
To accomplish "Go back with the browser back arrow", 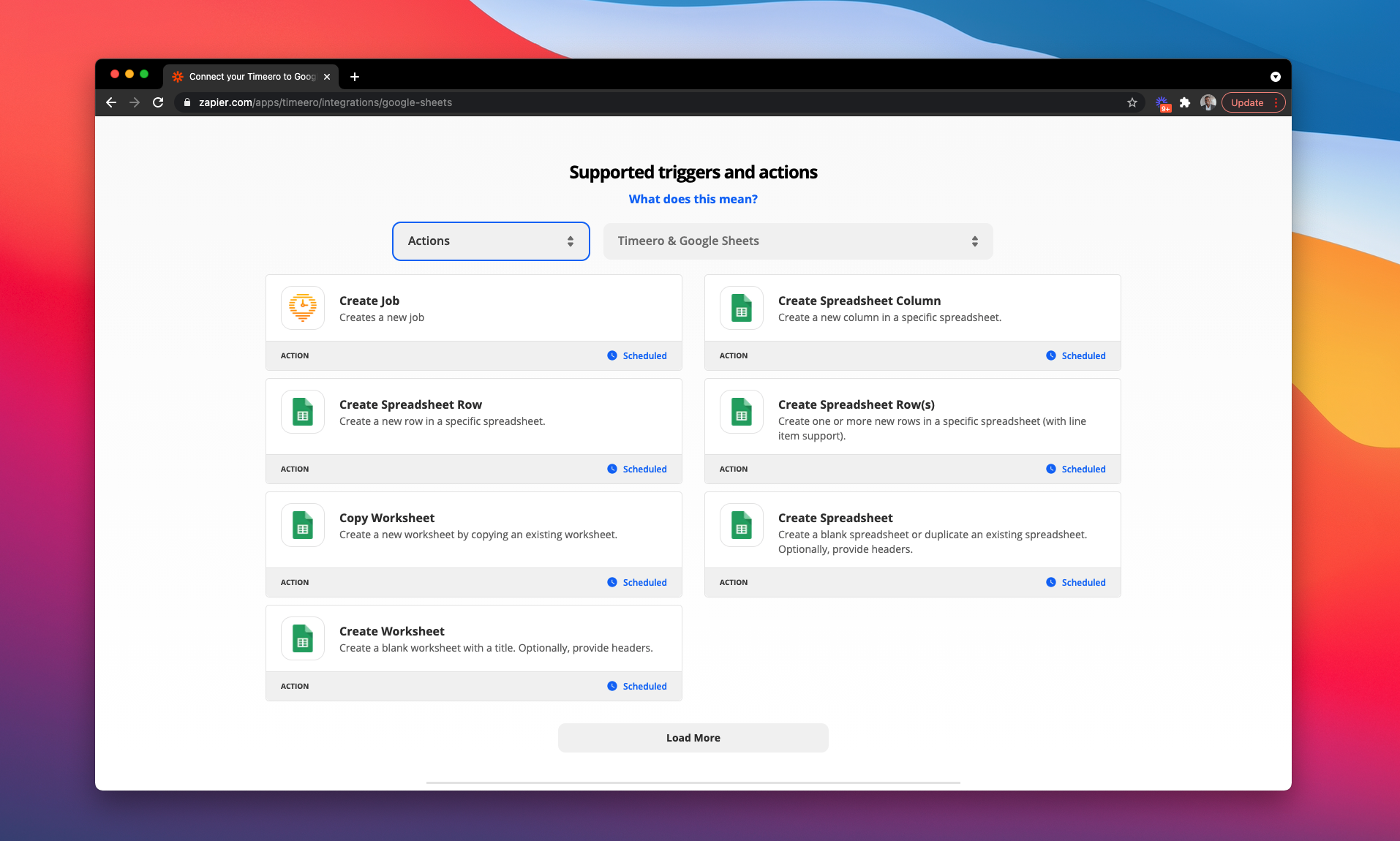I will tap(111, 102).
